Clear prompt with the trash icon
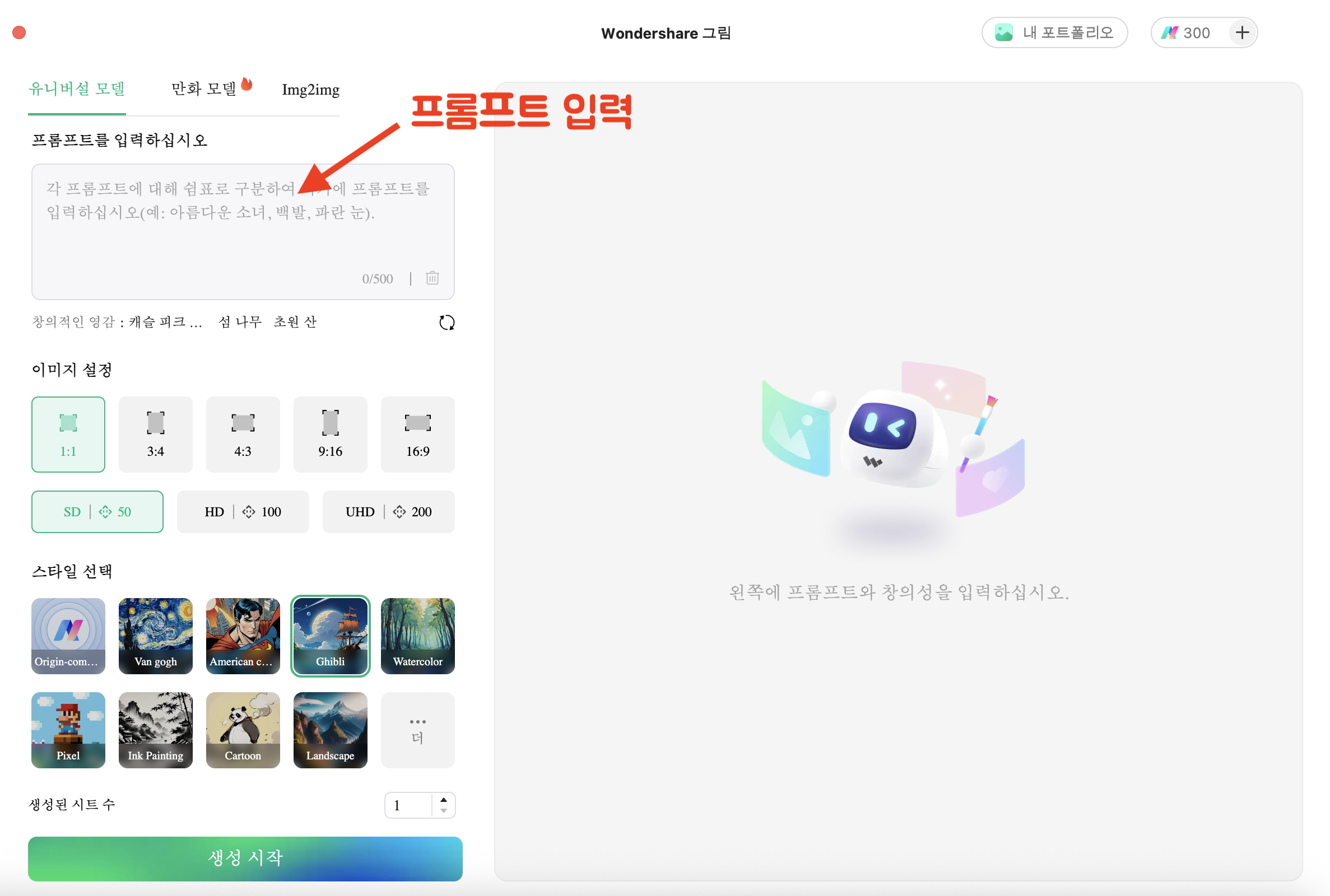The width and height of the screenshot is (1330, 896). 432,278
